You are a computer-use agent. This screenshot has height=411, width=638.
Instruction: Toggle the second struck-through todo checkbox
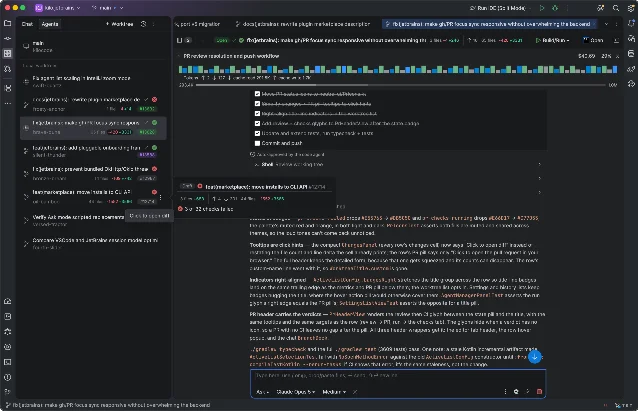coord(257,104)
